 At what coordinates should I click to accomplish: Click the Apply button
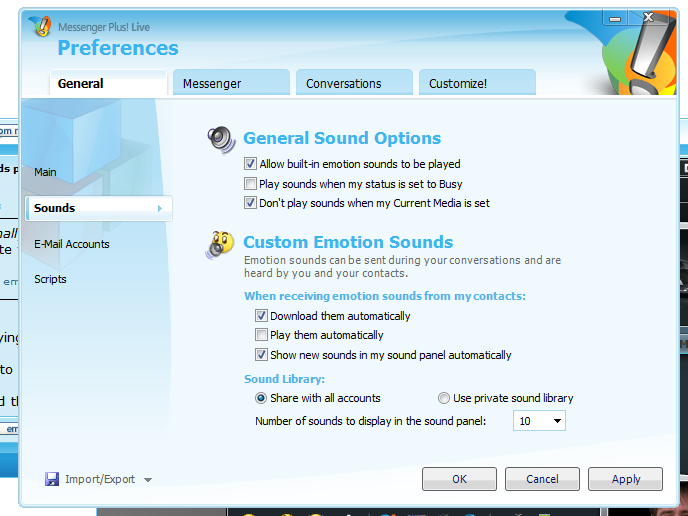(625, 479)
